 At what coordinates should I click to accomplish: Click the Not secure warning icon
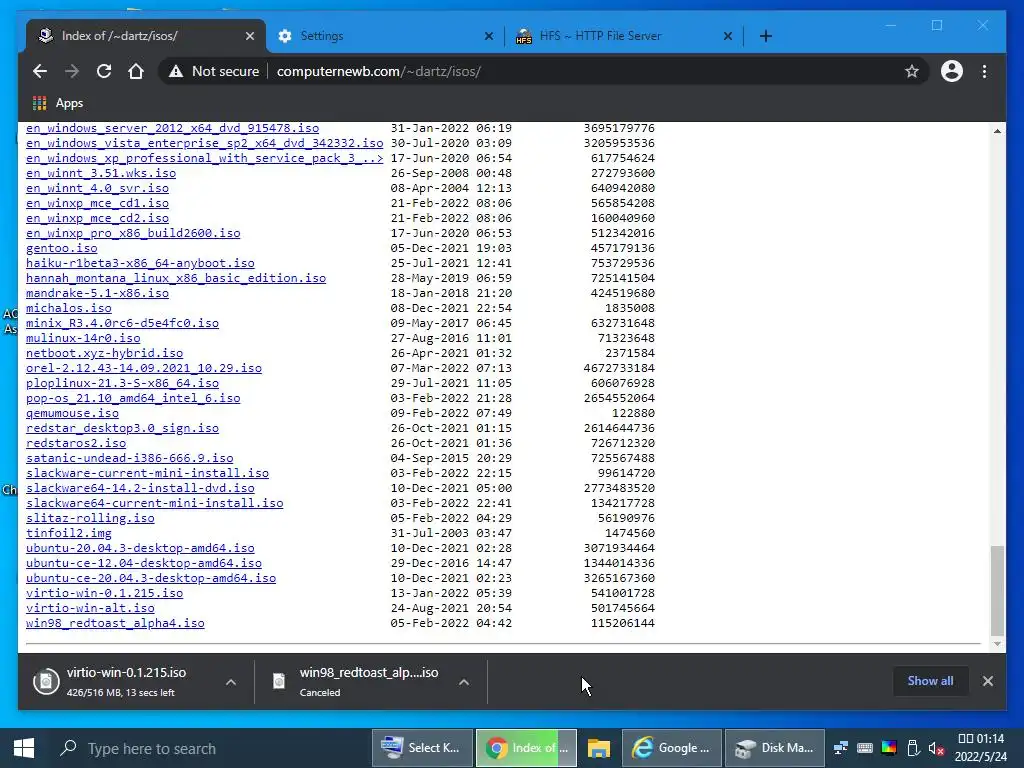tap(176, 71)
